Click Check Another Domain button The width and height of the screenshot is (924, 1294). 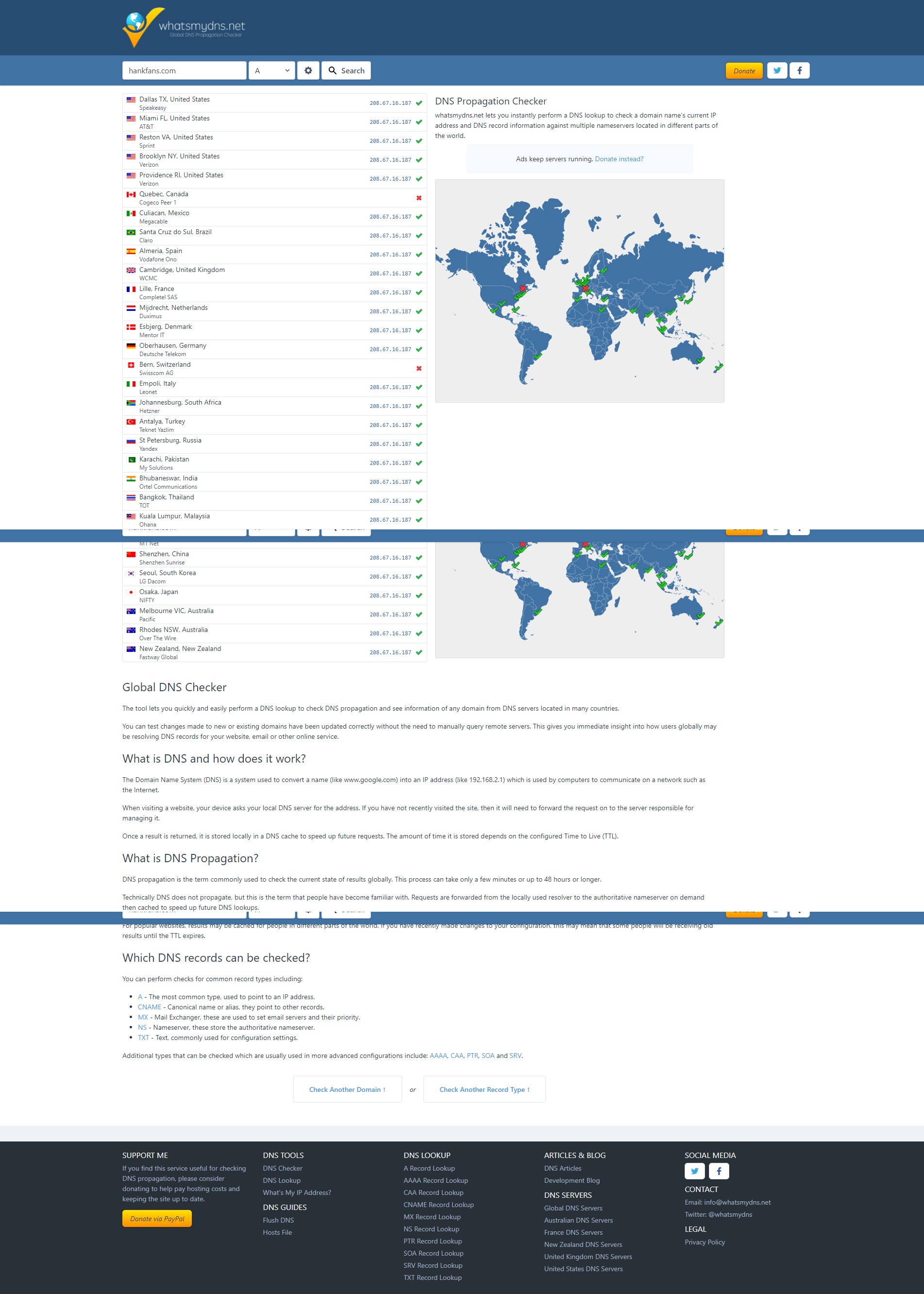347,1089
